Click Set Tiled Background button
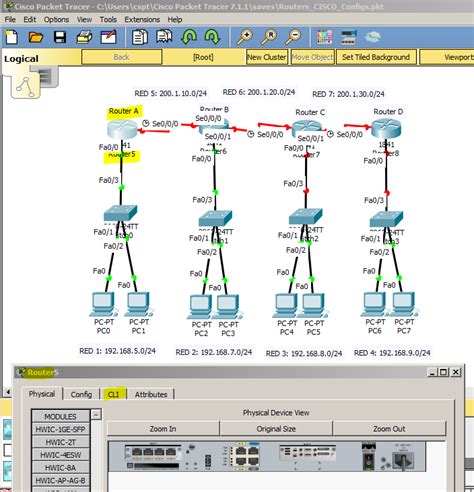Image resolution: width=474 pixels, height=492 pixels. (376, 57)
